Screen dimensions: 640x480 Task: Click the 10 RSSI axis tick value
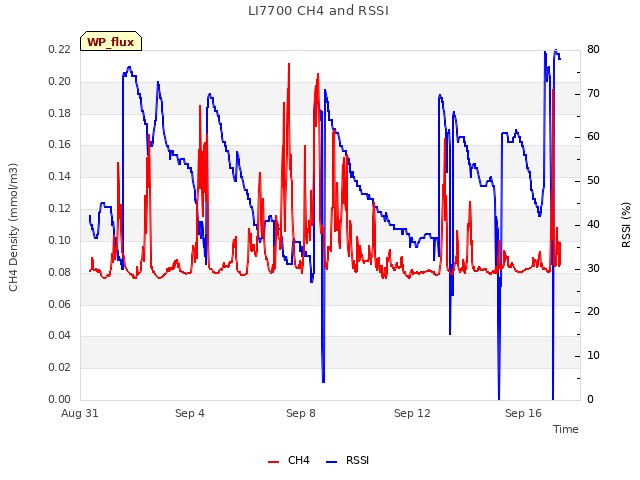[x=593, y=356]
